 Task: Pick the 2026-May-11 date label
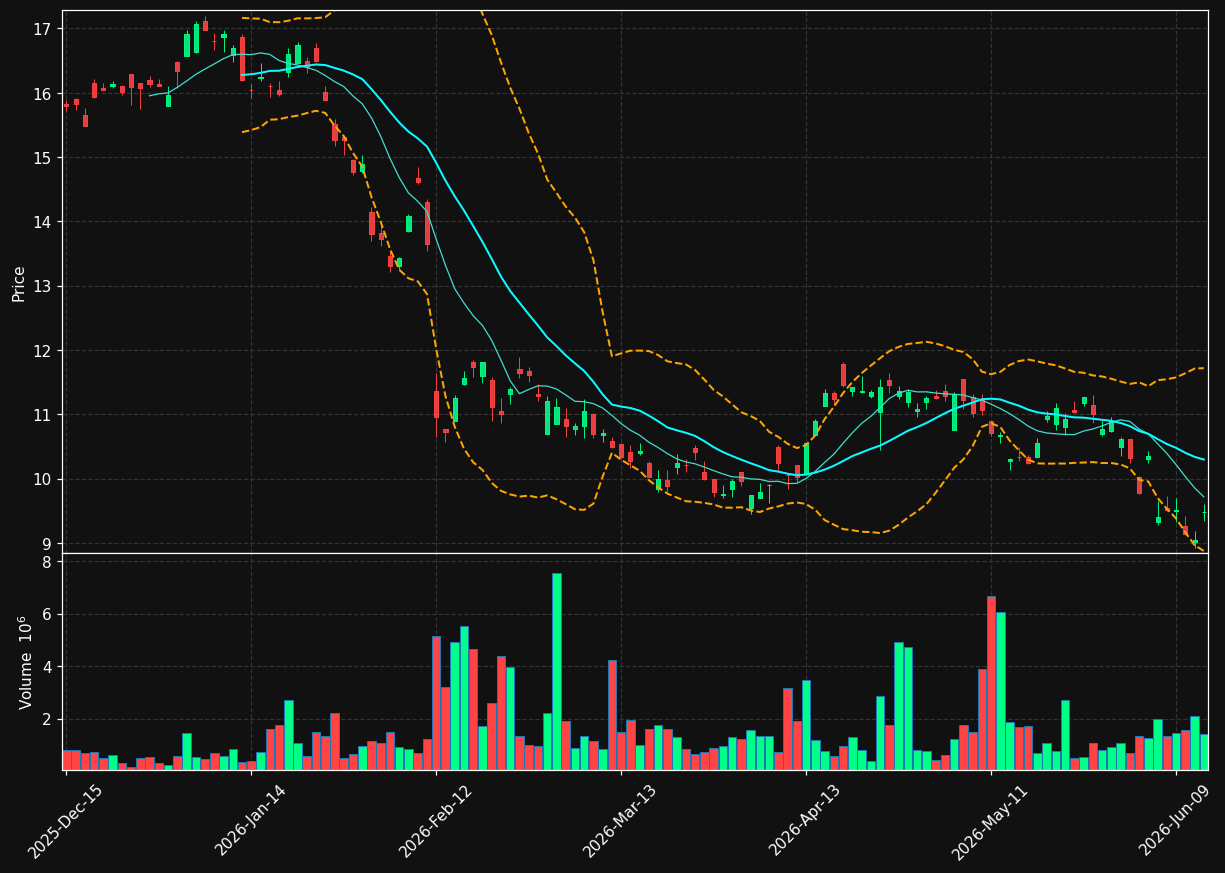[x=990, y=821]
